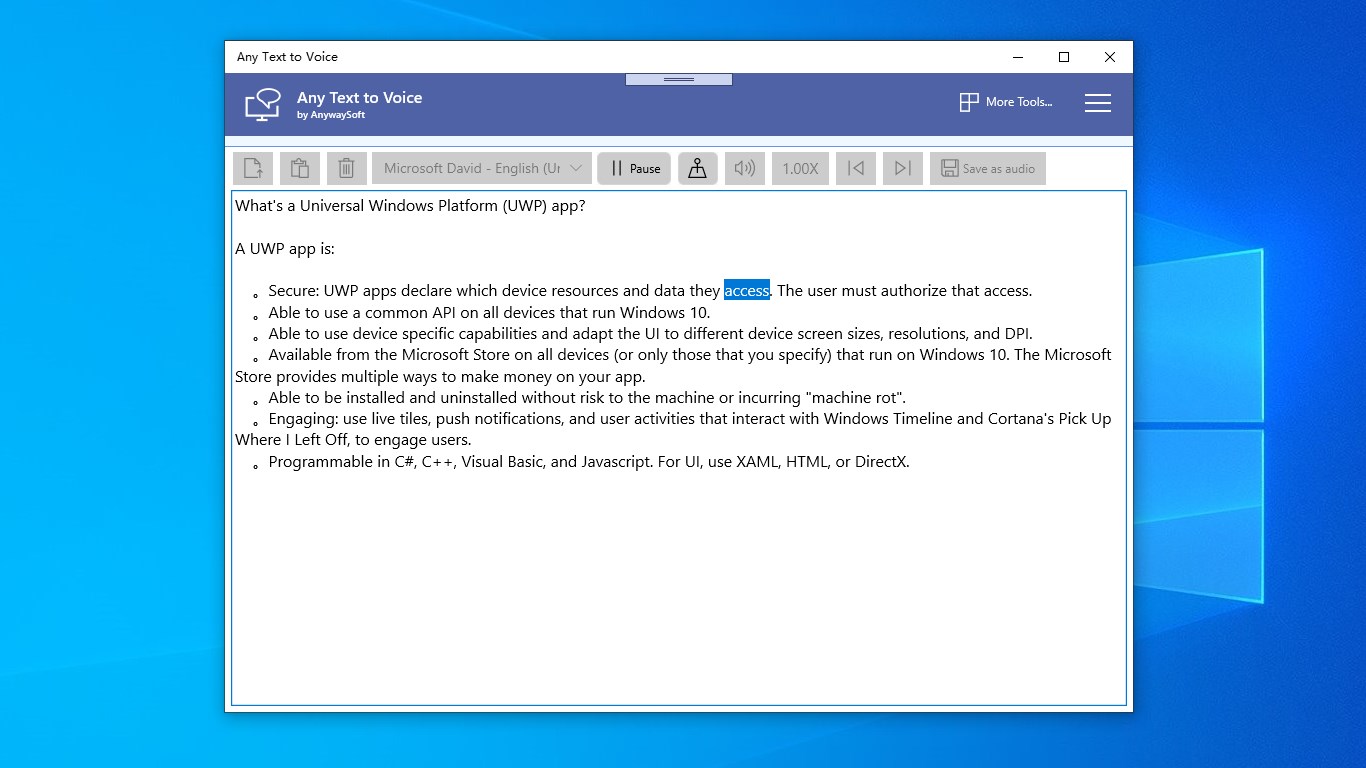This screenshot has width=1366, height=768.
Task: Paste clipboard text into the editor
Action: tap(300, 168)
